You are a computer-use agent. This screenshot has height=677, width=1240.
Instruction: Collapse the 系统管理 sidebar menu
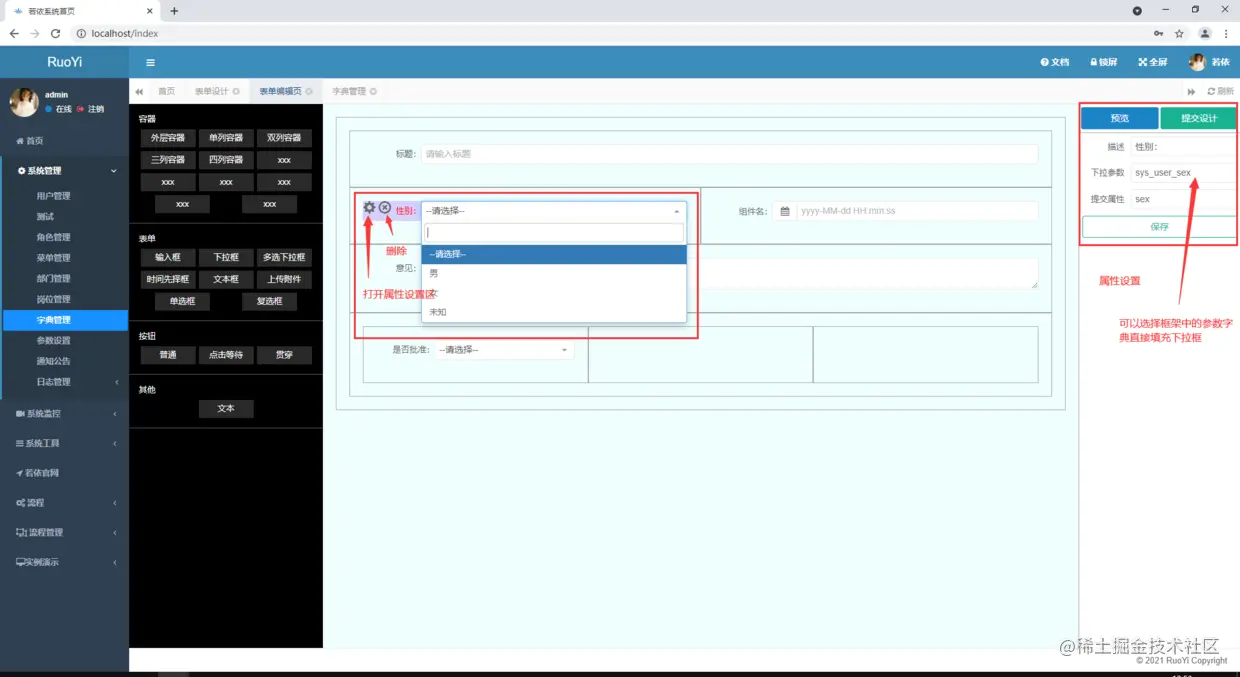point(64,171)
